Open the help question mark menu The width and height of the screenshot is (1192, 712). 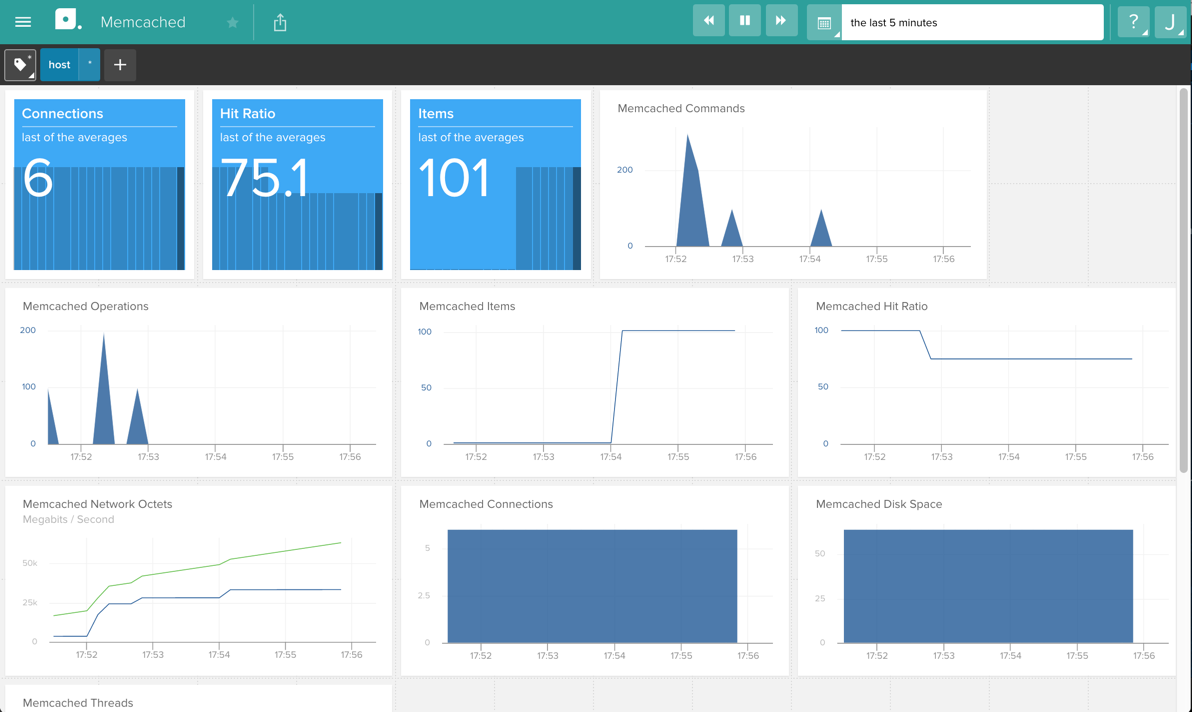(x=1133, y=22)
